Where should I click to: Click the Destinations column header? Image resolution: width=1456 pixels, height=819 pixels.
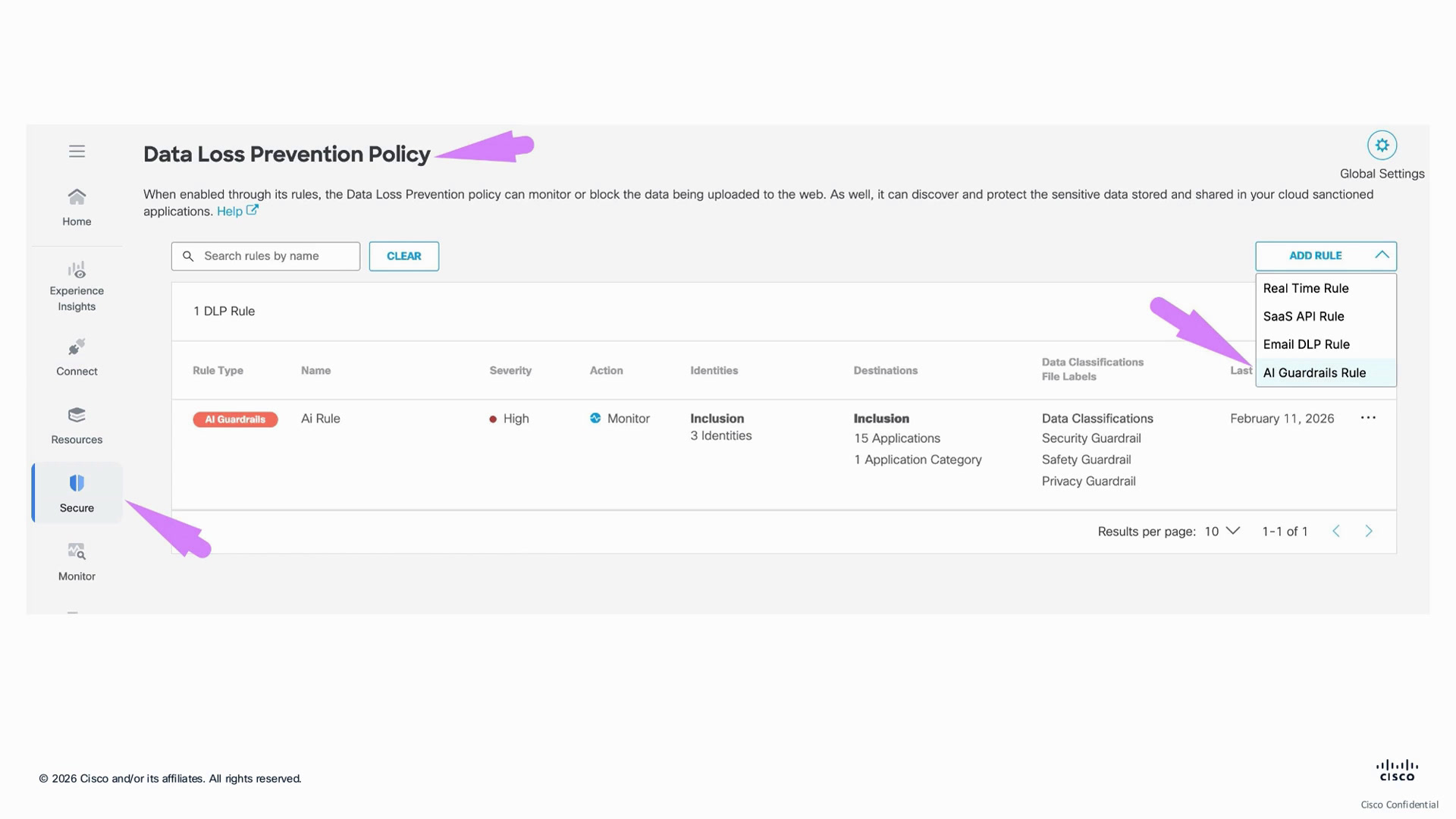[885, 370]
